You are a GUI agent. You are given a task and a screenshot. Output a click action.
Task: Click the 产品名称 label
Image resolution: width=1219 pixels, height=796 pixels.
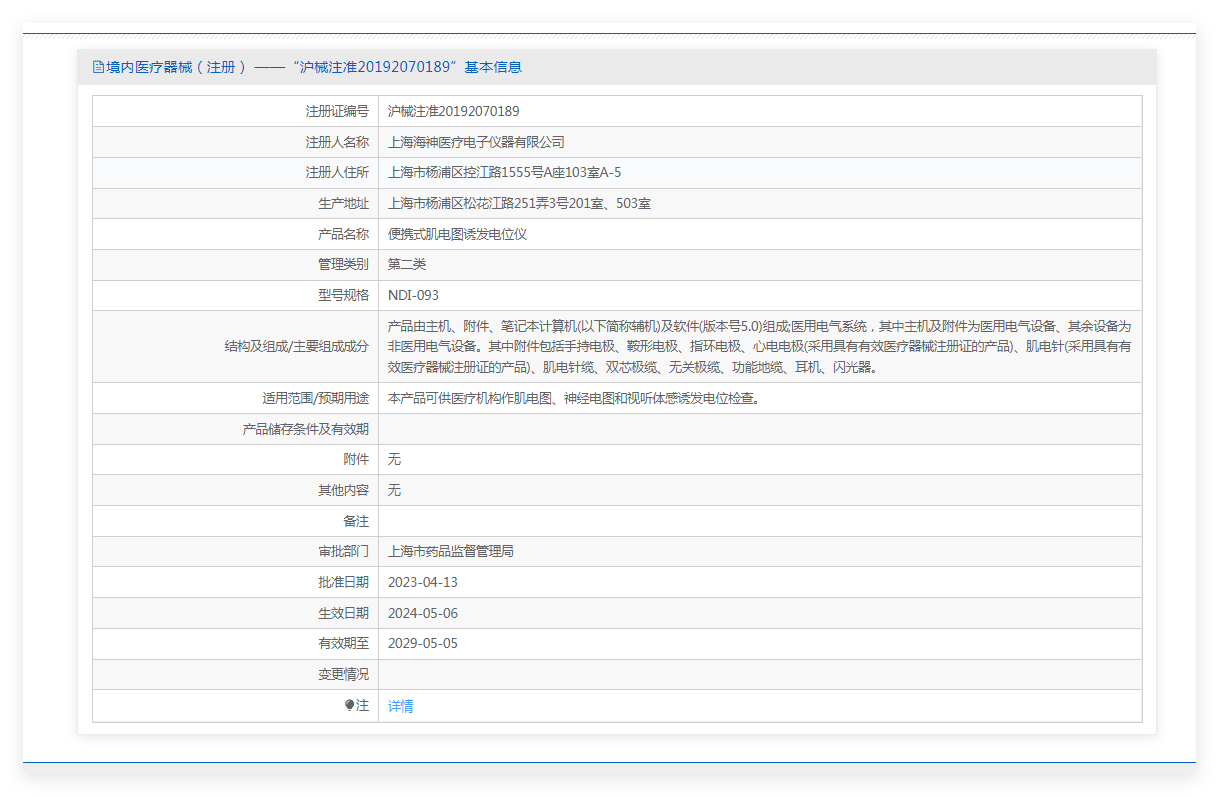(343, 234)
